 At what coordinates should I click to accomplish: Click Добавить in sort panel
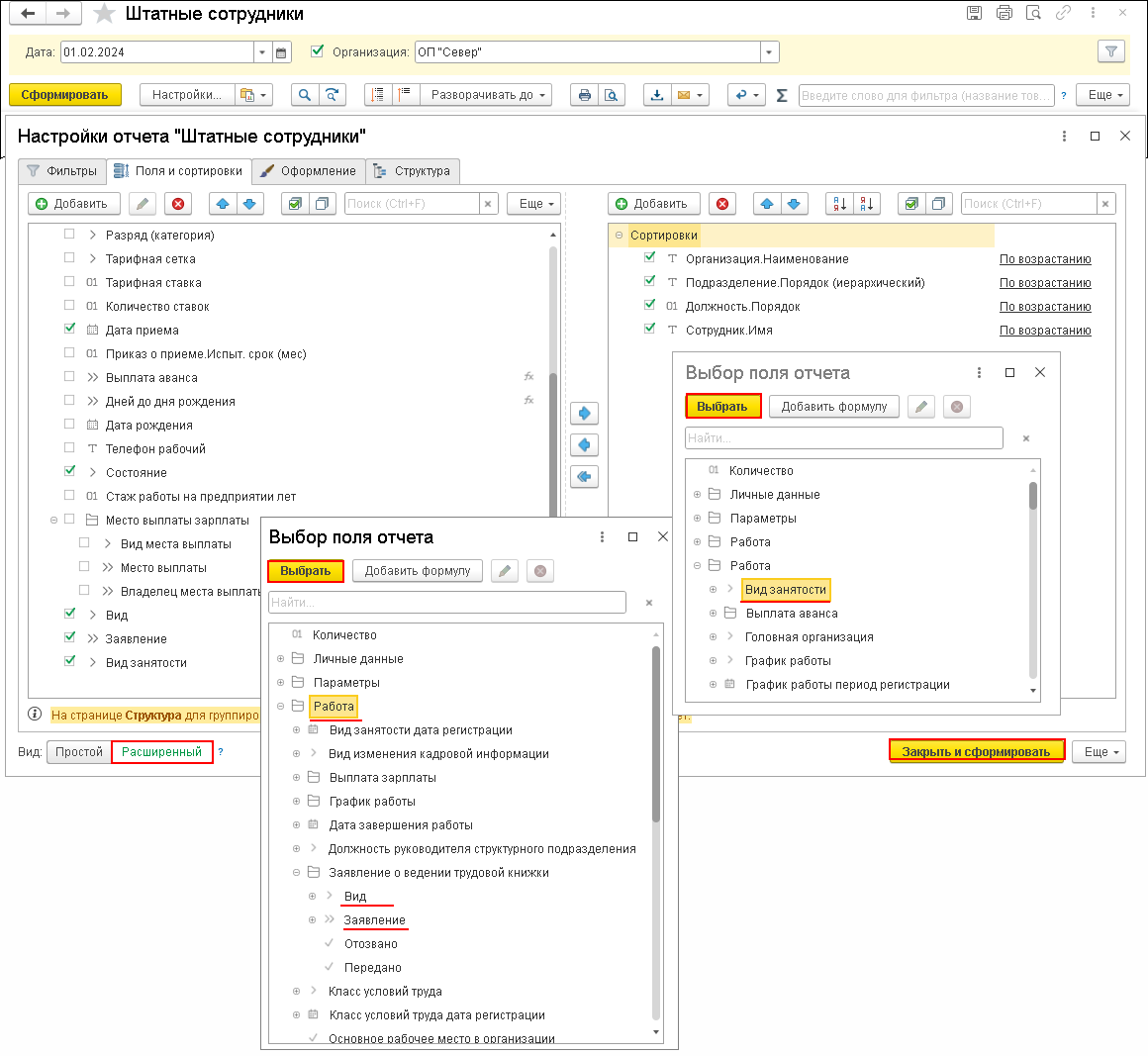(x=654, y=204)
